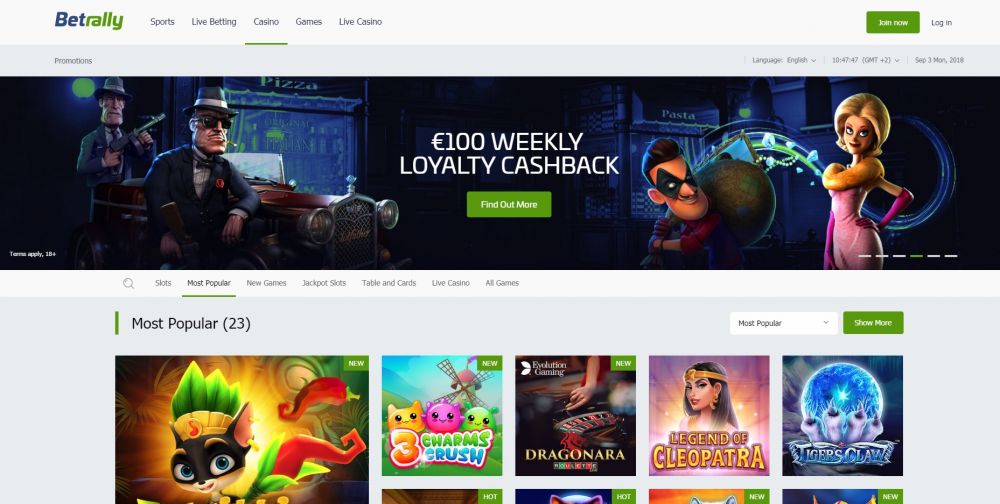Switch to the Live Betting menu
1000x504 pixels.
click(x=214, y=22)
